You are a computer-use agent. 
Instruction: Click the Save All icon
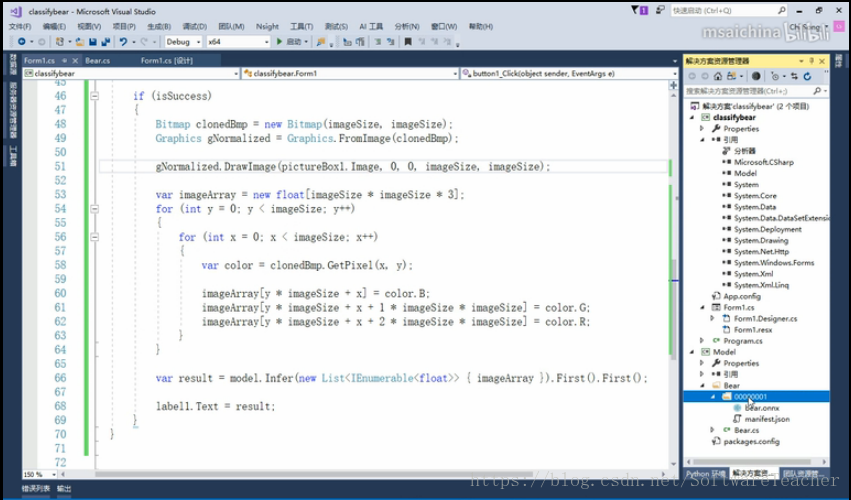tap(105, 42)
